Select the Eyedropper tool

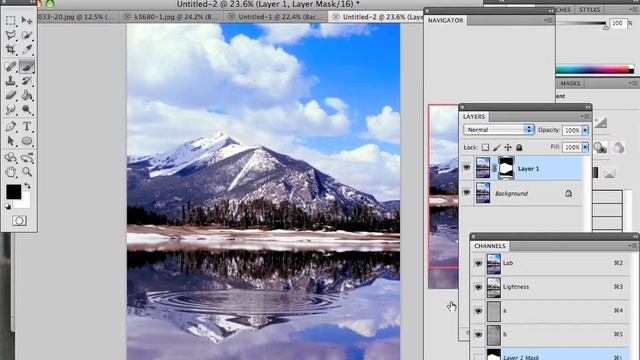pos(27,49)
